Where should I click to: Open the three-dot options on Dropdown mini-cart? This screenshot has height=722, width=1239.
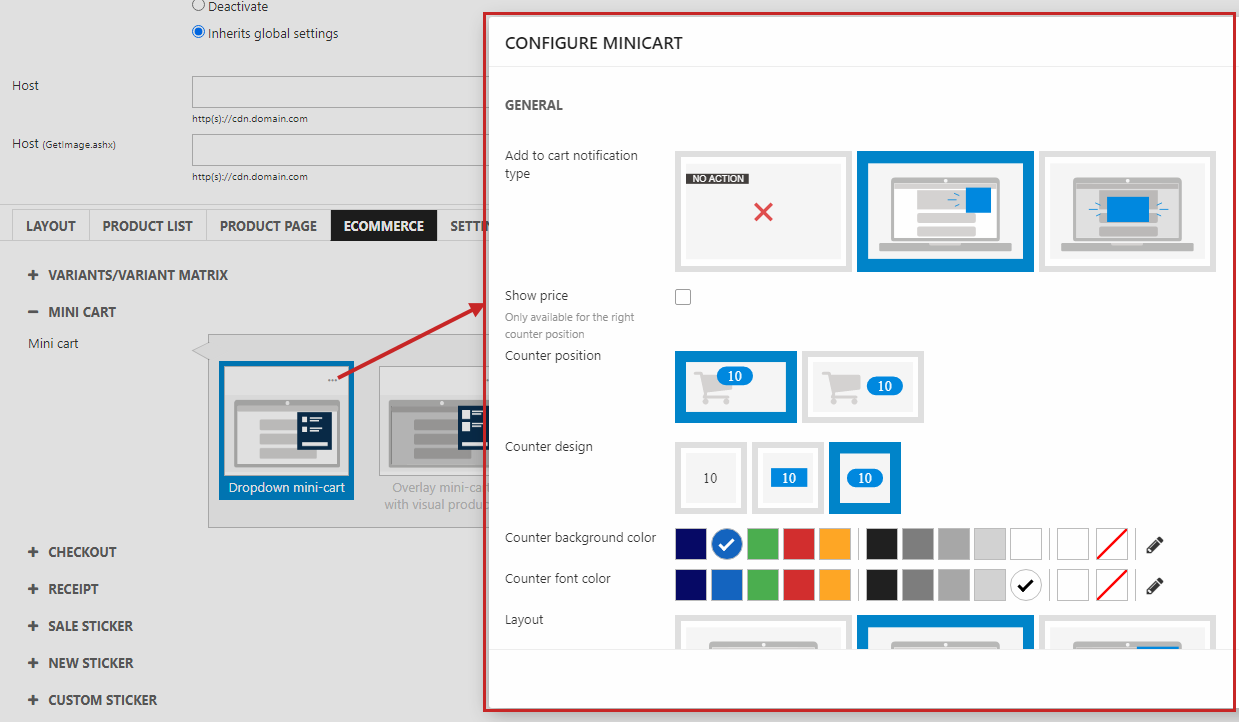(x=332, y=380)
